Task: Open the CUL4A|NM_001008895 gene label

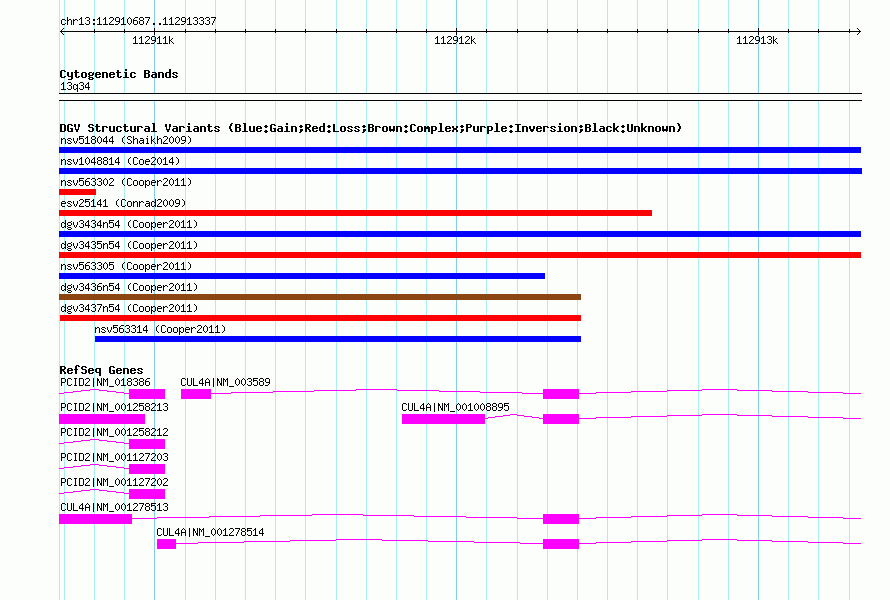Action: click(455, 407)
